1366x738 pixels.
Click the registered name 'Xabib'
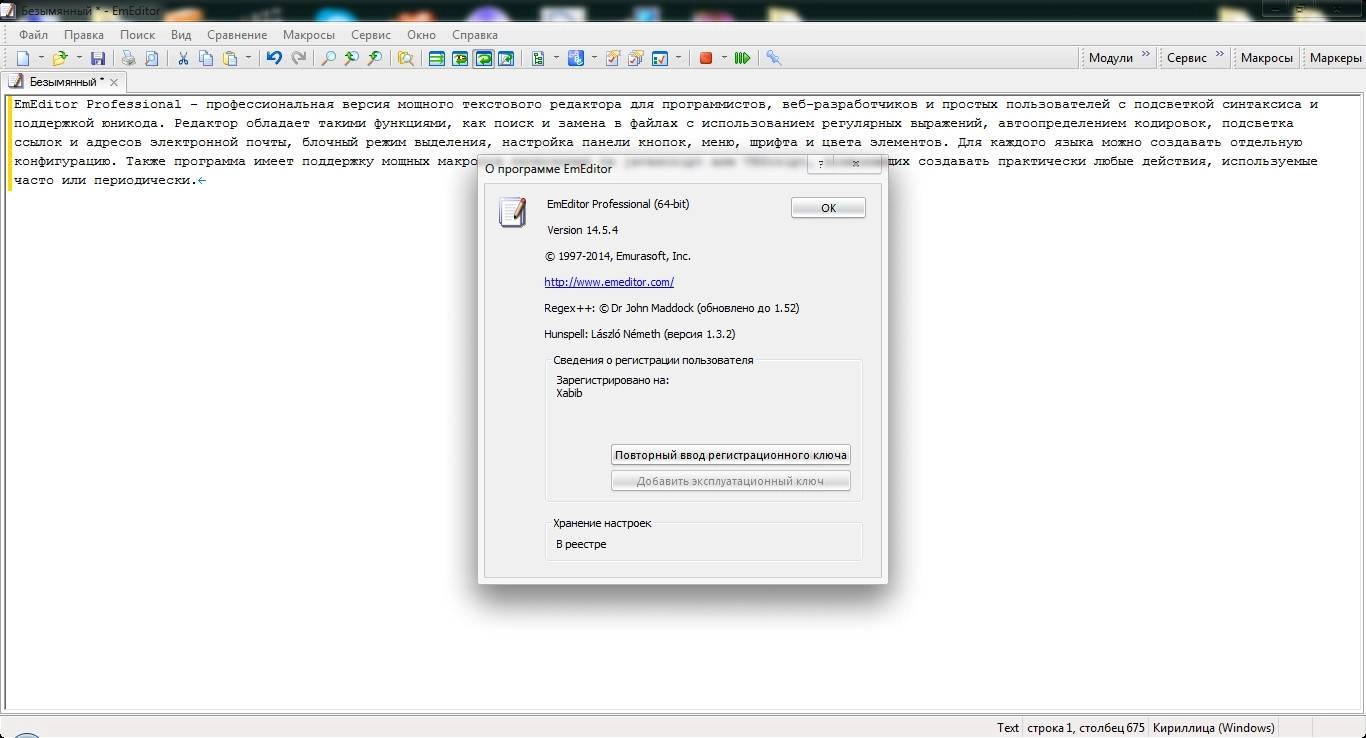[569, 393]
